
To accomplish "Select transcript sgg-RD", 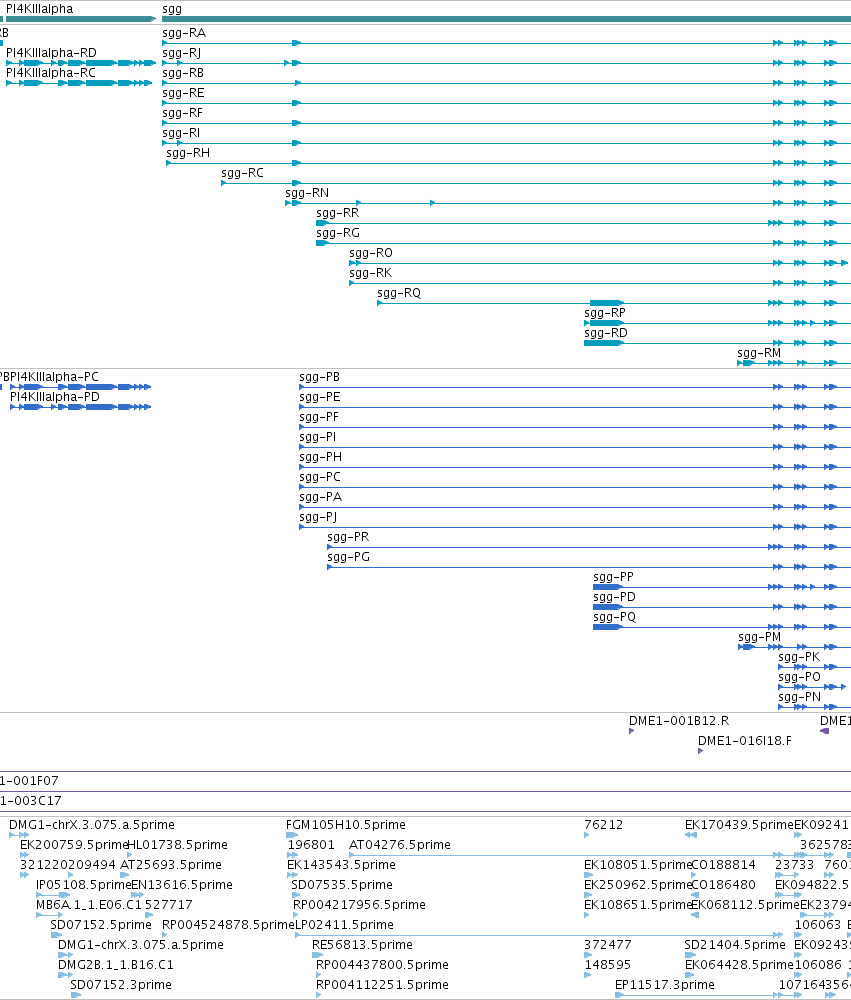I will (605, 333).
